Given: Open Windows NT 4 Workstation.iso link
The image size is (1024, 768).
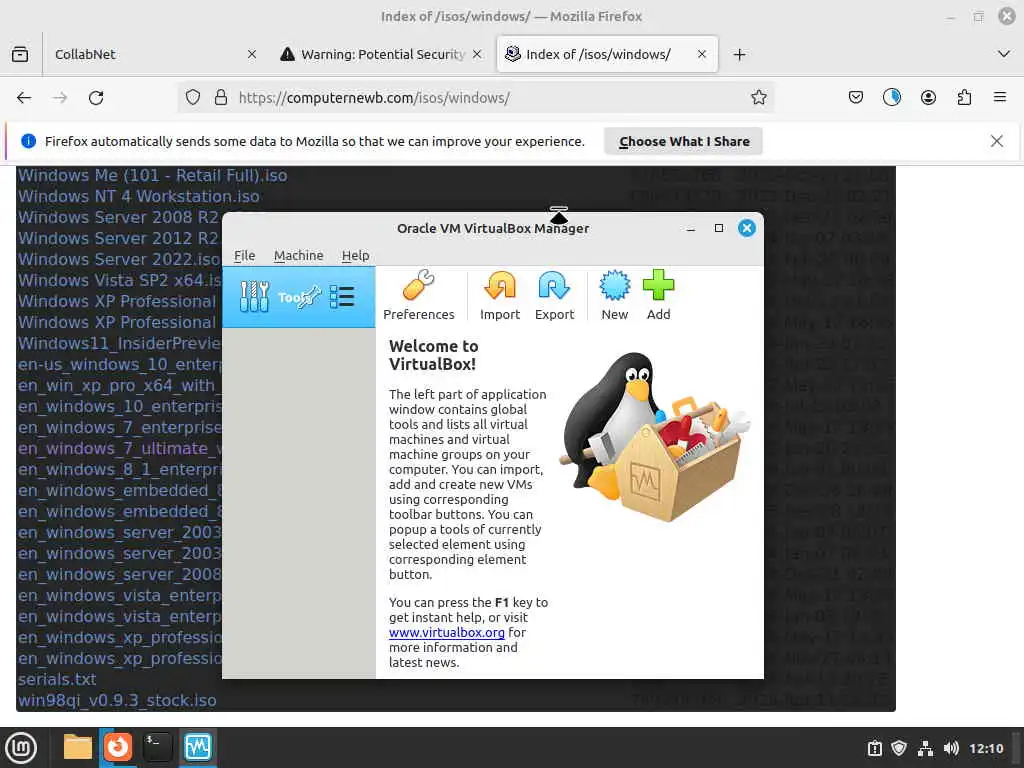Looking at the screenshot, I should pyautogui.click(x=138, y=197).
